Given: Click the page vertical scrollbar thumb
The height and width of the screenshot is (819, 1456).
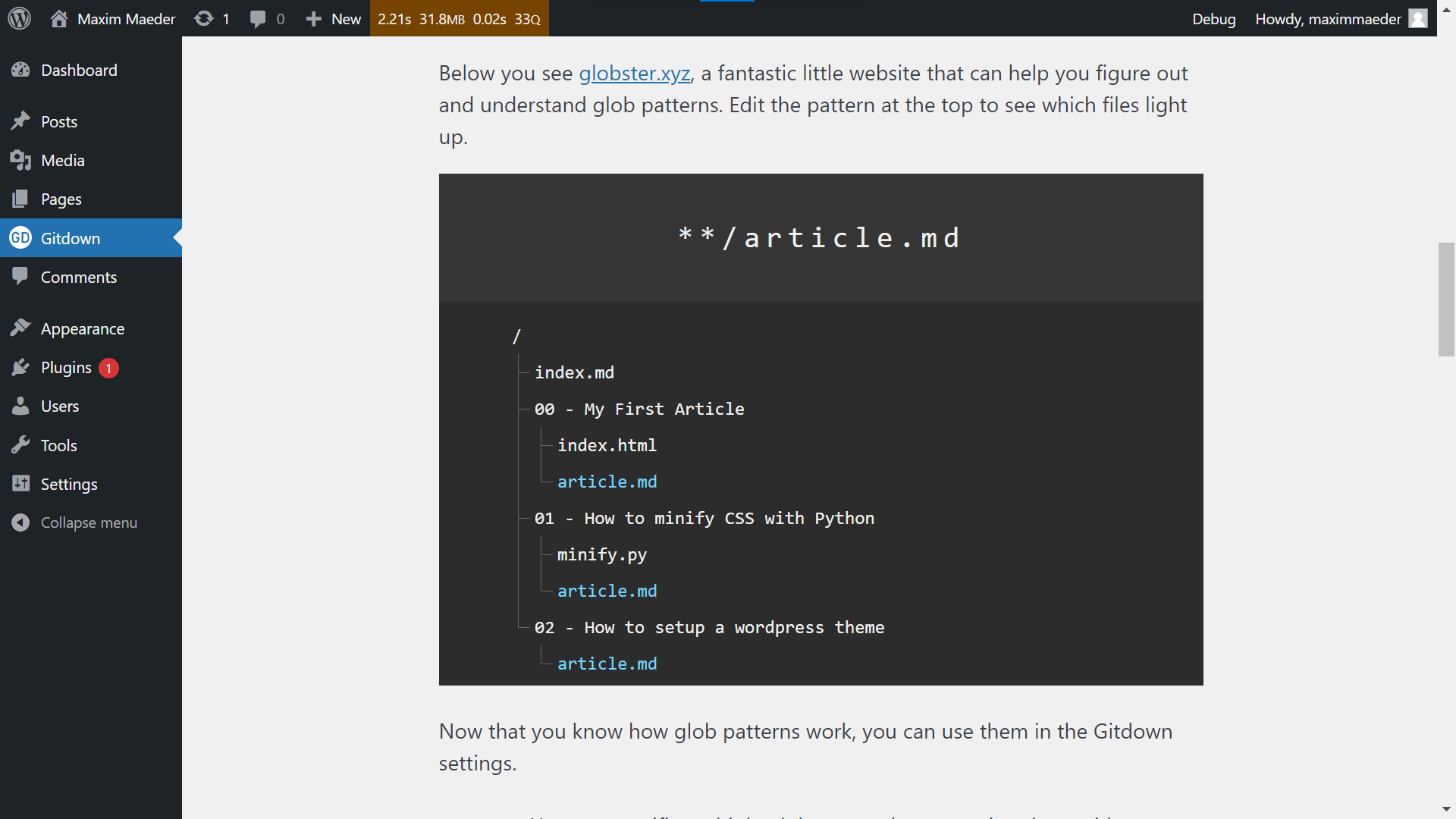Looking at the screenshot, I should coord(1446,300).
